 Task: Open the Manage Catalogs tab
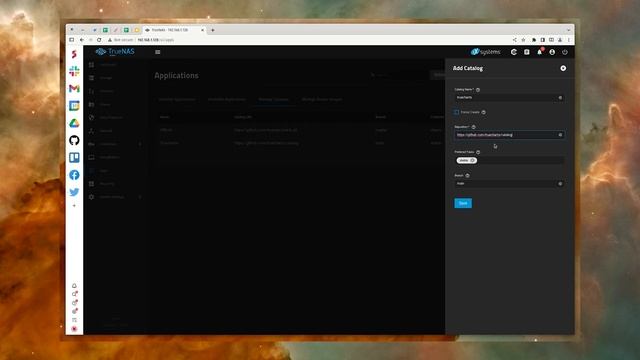tap(273, 99)
